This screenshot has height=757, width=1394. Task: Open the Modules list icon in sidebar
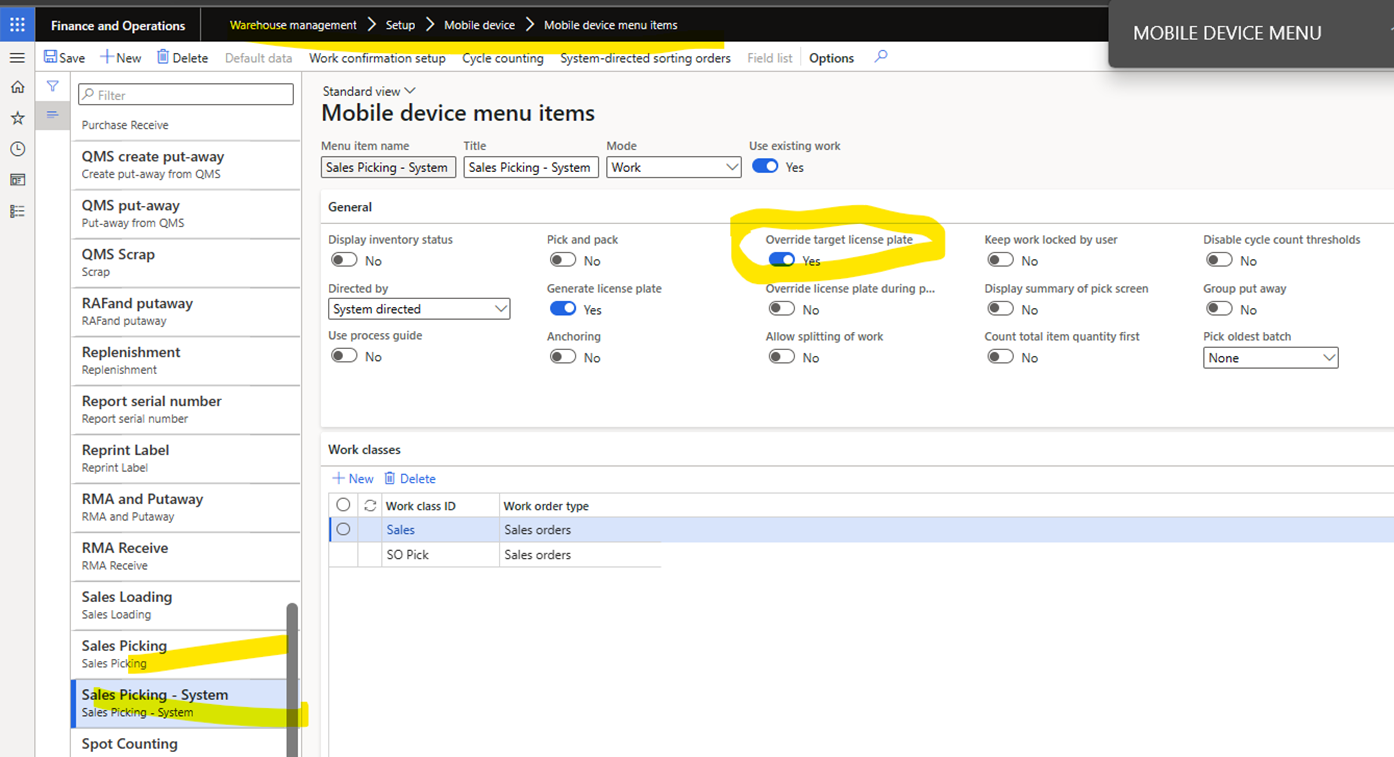[17, 211]
